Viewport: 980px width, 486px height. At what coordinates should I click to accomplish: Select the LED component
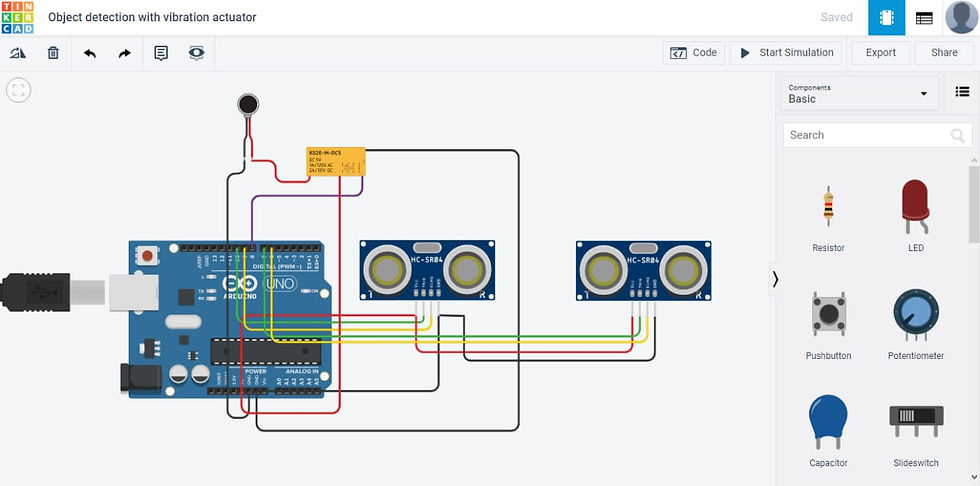click(x=916, y=216)
